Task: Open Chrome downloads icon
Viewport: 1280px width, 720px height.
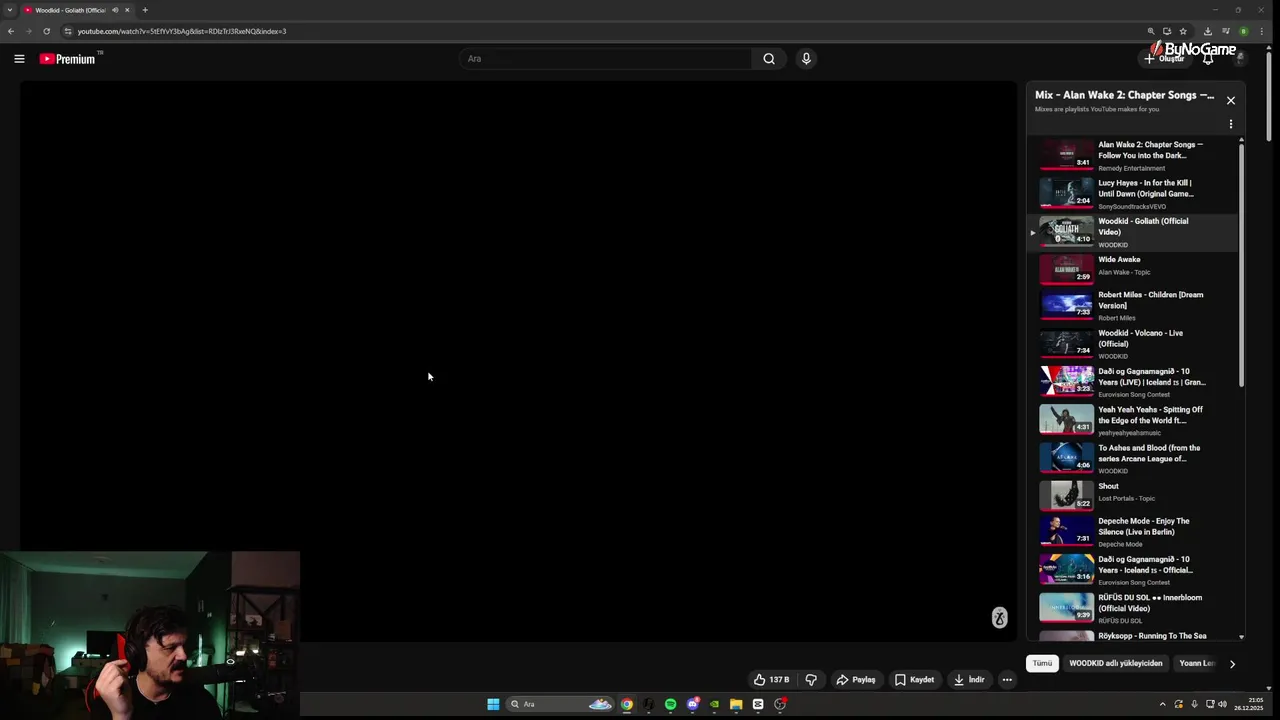Action: point(1208,31)
